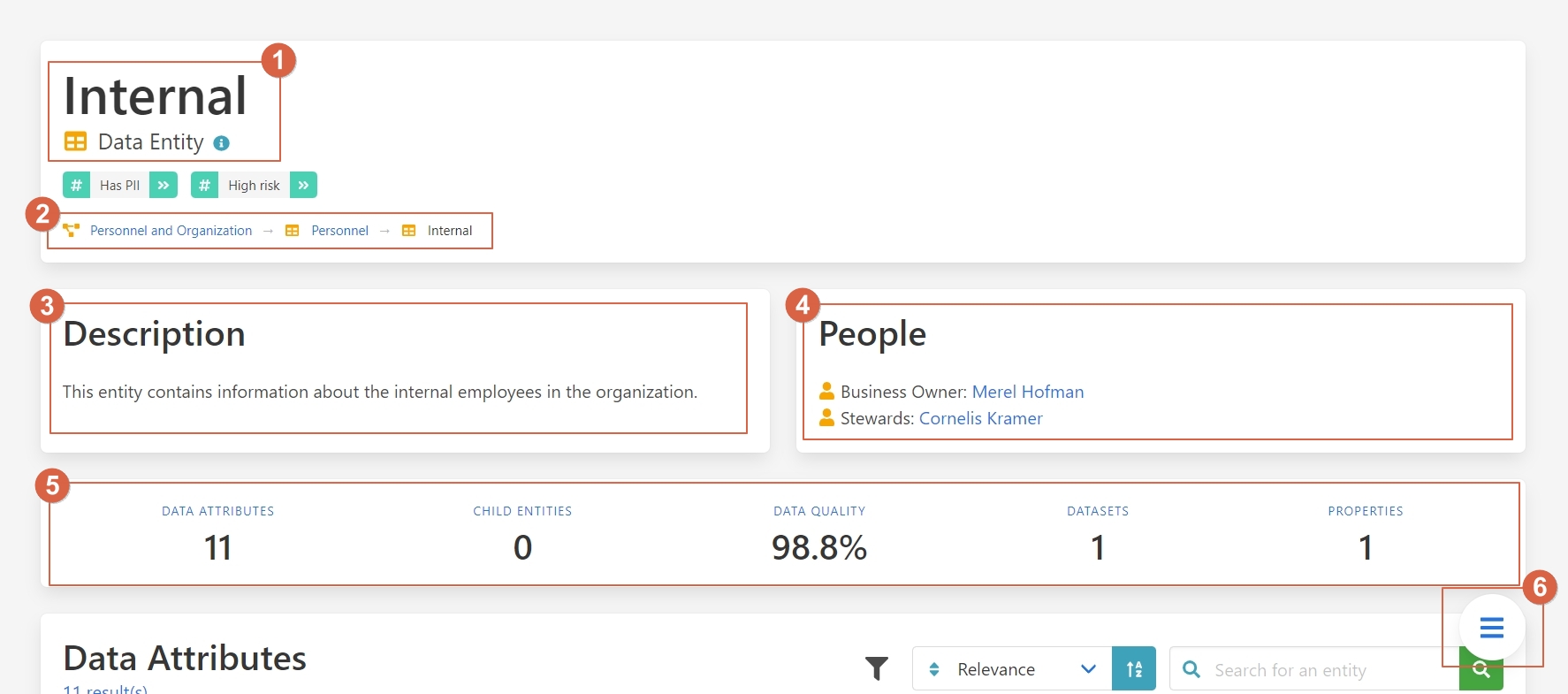Jump to the Data Quality statistic
1568x694 pixels.
click(x=819, y=511)
